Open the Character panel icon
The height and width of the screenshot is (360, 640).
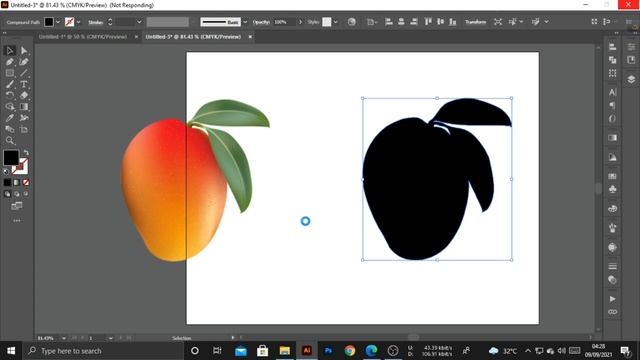612,92
